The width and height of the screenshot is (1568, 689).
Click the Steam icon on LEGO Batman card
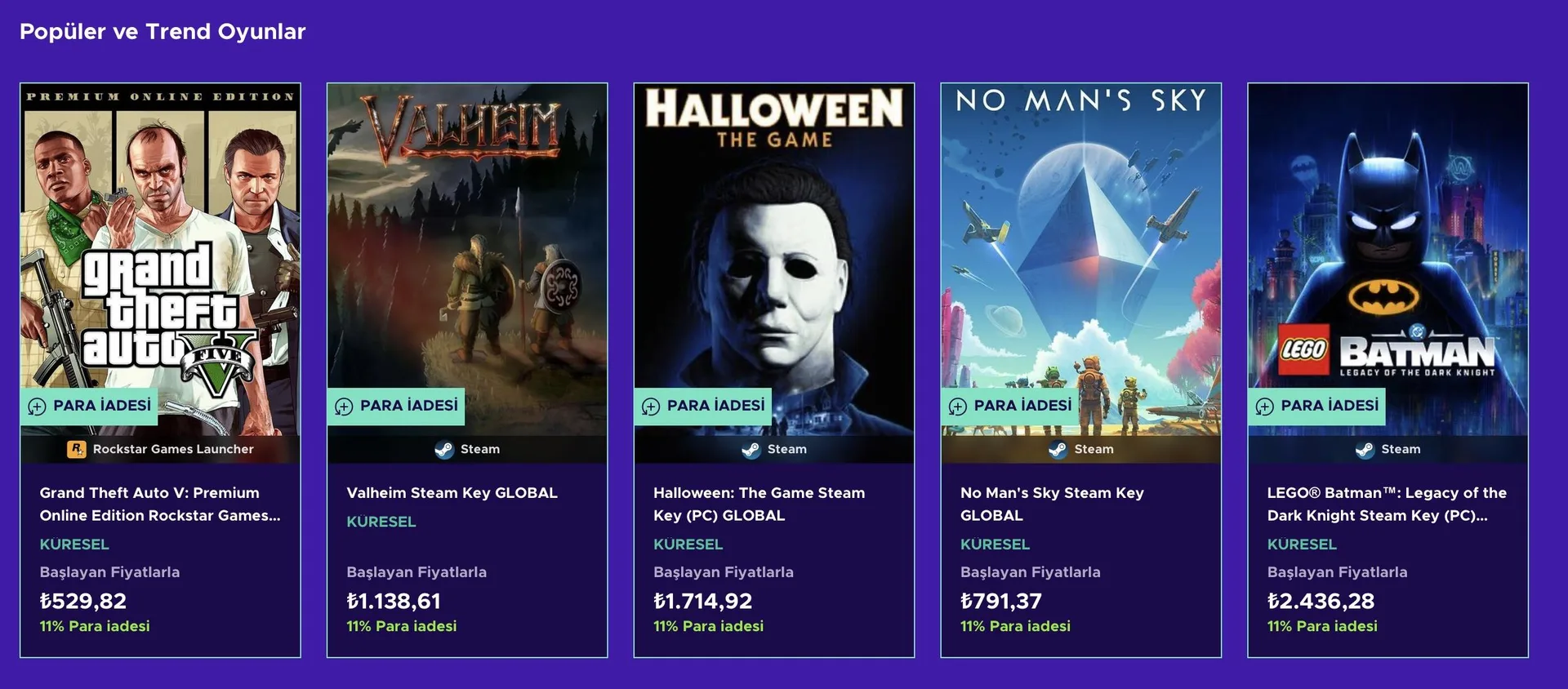coord(1365,450)
